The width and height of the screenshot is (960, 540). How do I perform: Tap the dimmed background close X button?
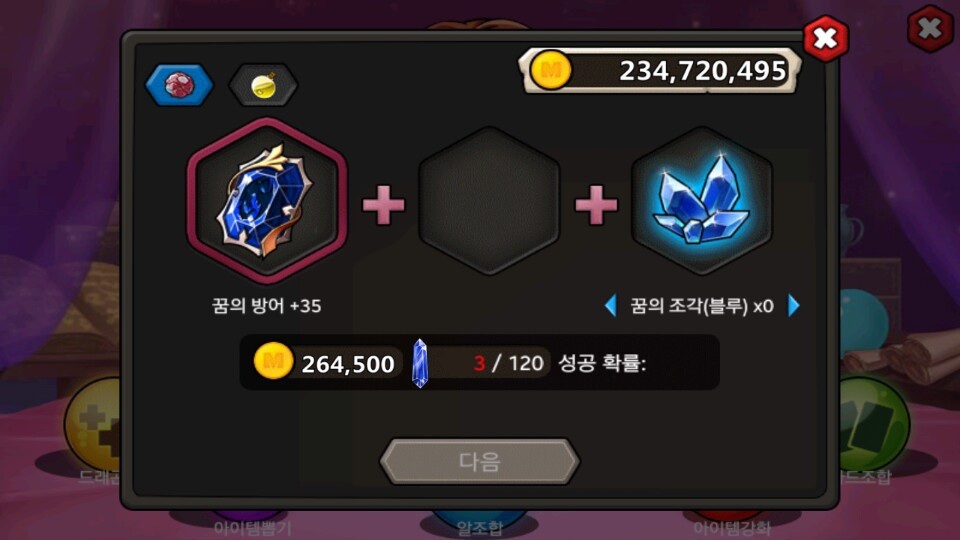[930, 28]
